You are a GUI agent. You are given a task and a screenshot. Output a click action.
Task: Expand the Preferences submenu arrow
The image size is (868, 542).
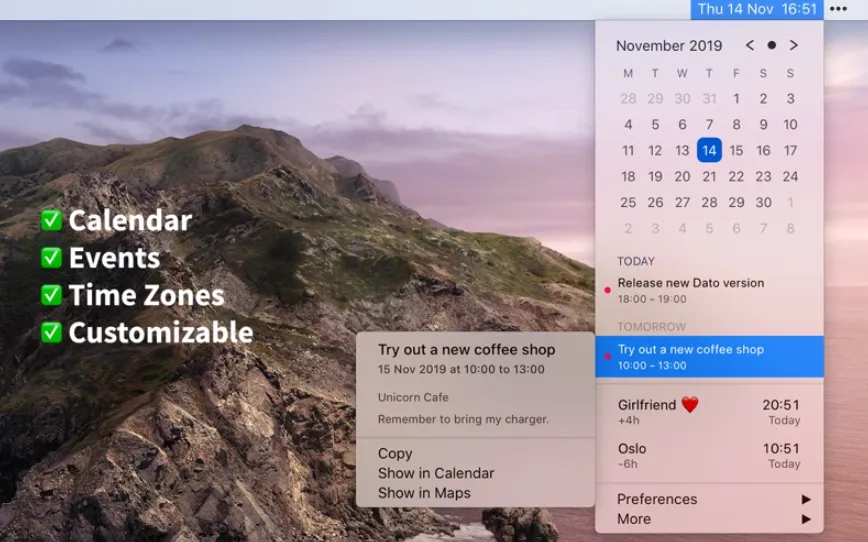point(806,499)
